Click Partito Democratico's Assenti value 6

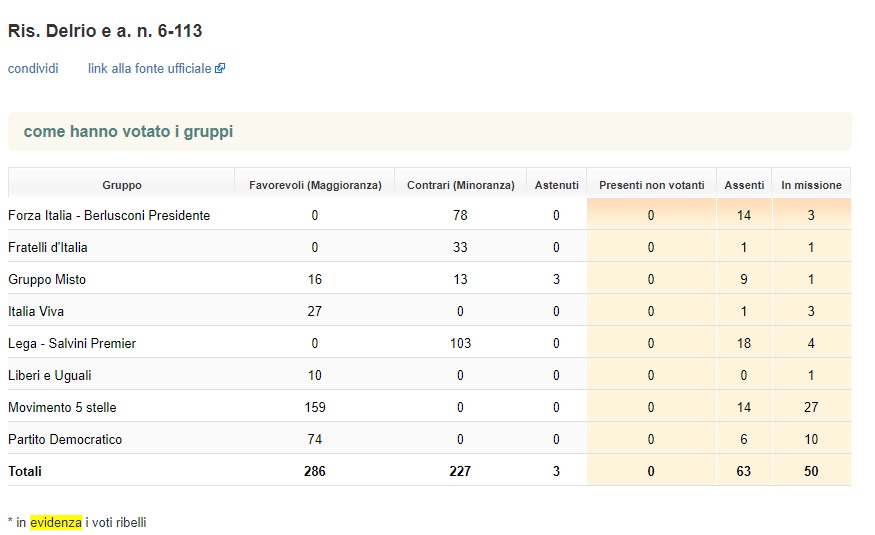[x=744, y=440]
